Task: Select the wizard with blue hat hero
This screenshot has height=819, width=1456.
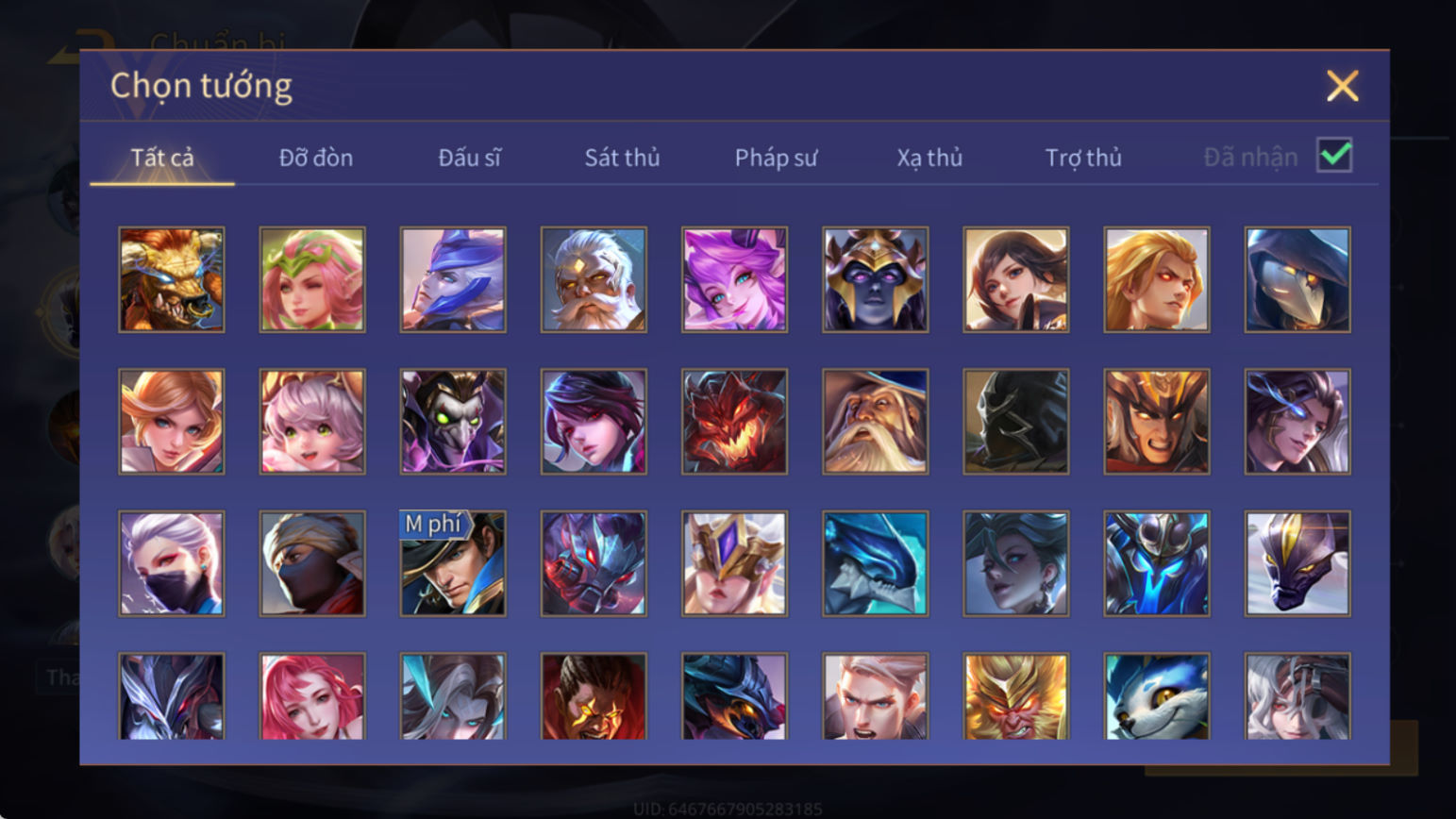Action: (875, 421)
